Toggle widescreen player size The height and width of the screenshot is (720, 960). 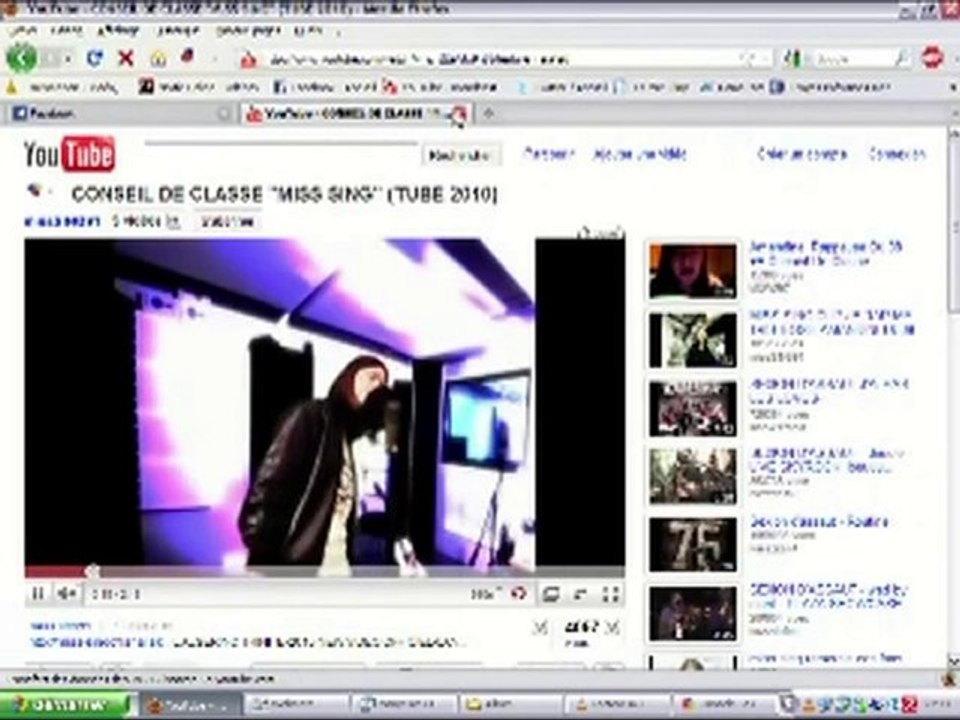550,594
